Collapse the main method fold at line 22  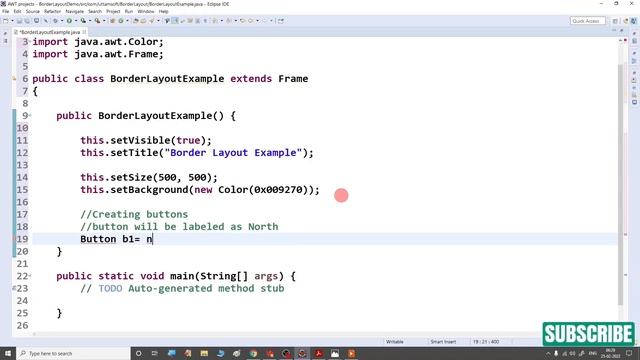point(30,276)
